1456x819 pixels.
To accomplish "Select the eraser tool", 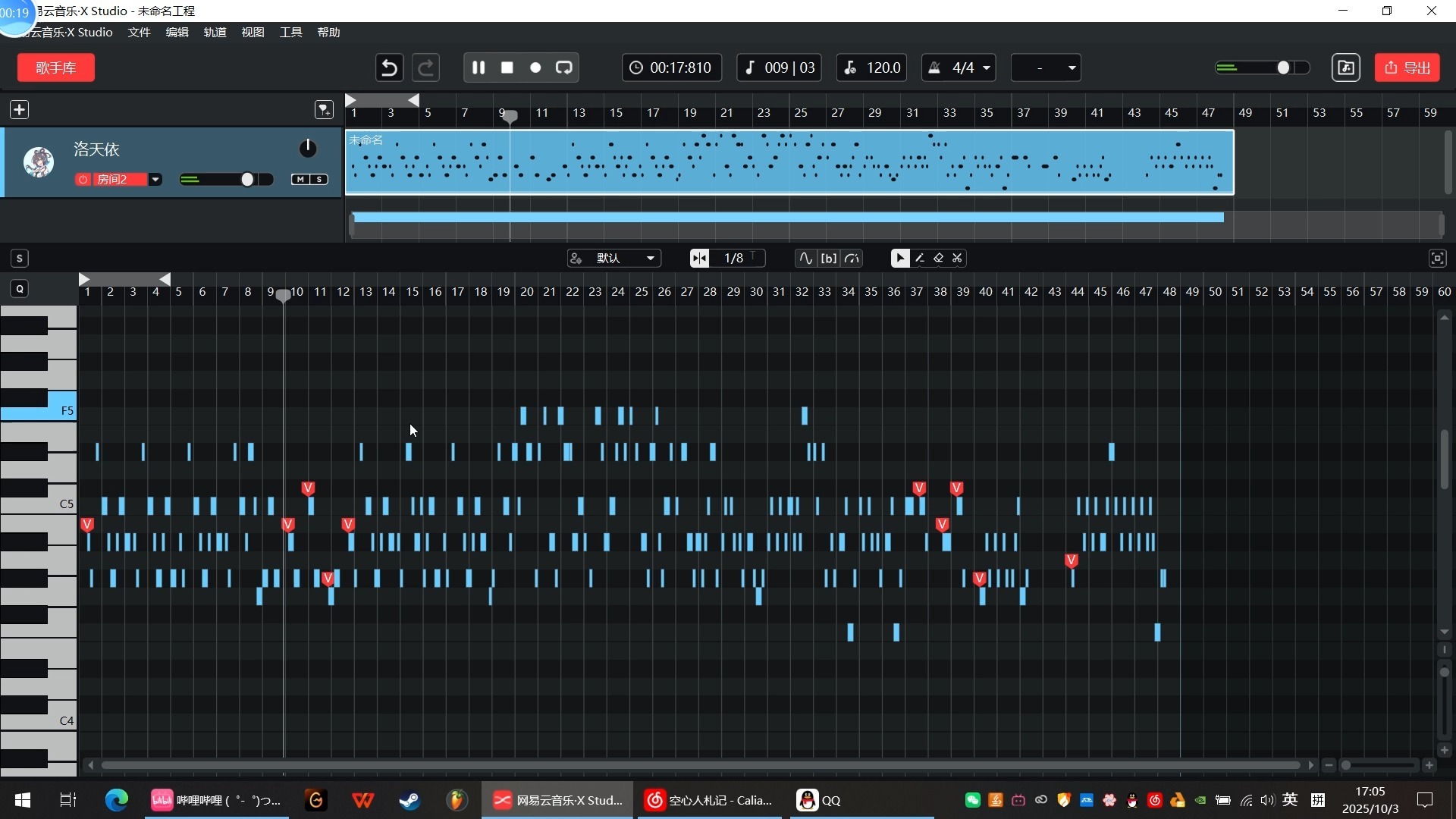I will click(939, 258).
